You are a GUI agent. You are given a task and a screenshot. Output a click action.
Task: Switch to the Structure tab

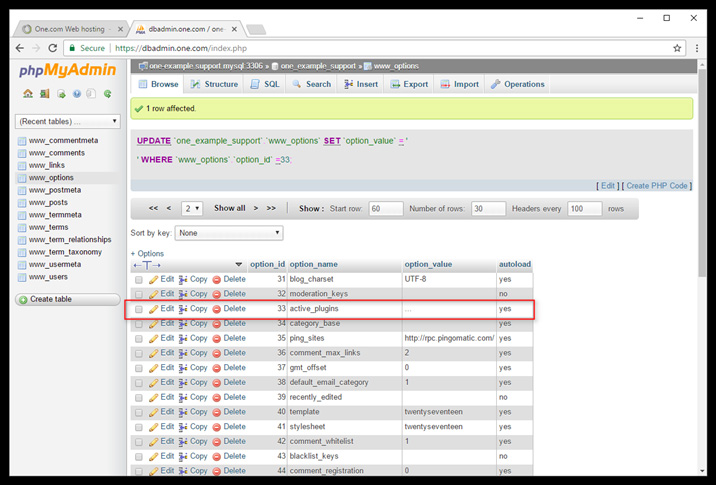click(x=214, y=85)
